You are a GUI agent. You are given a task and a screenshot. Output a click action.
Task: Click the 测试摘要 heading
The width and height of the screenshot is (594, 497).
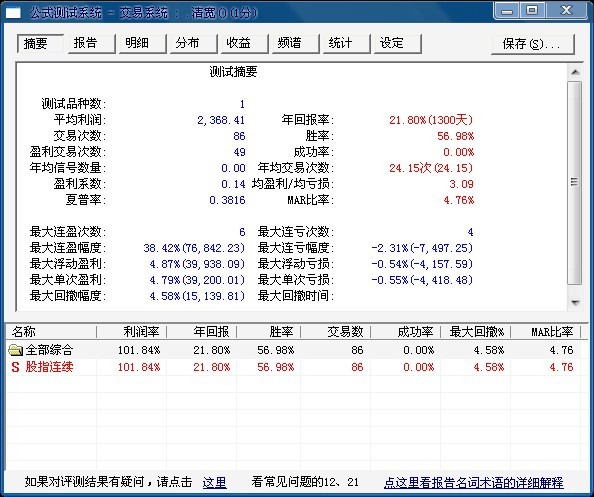[233, 71]
